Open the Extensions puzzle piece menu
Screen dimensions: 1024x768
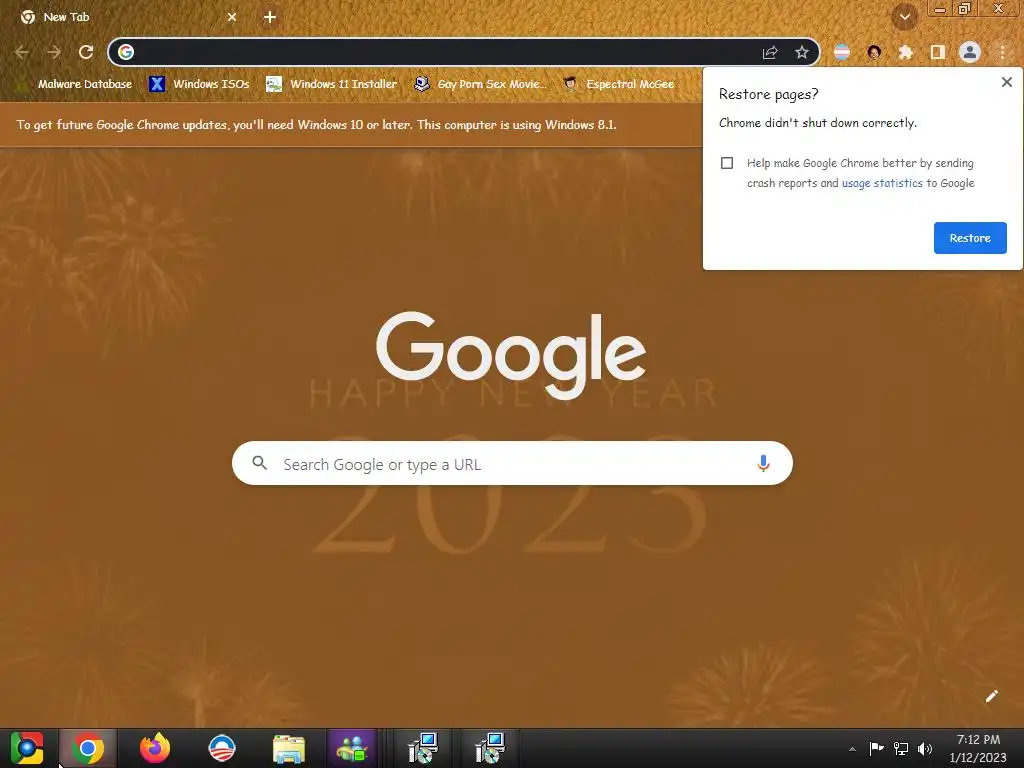coord(905,52)
